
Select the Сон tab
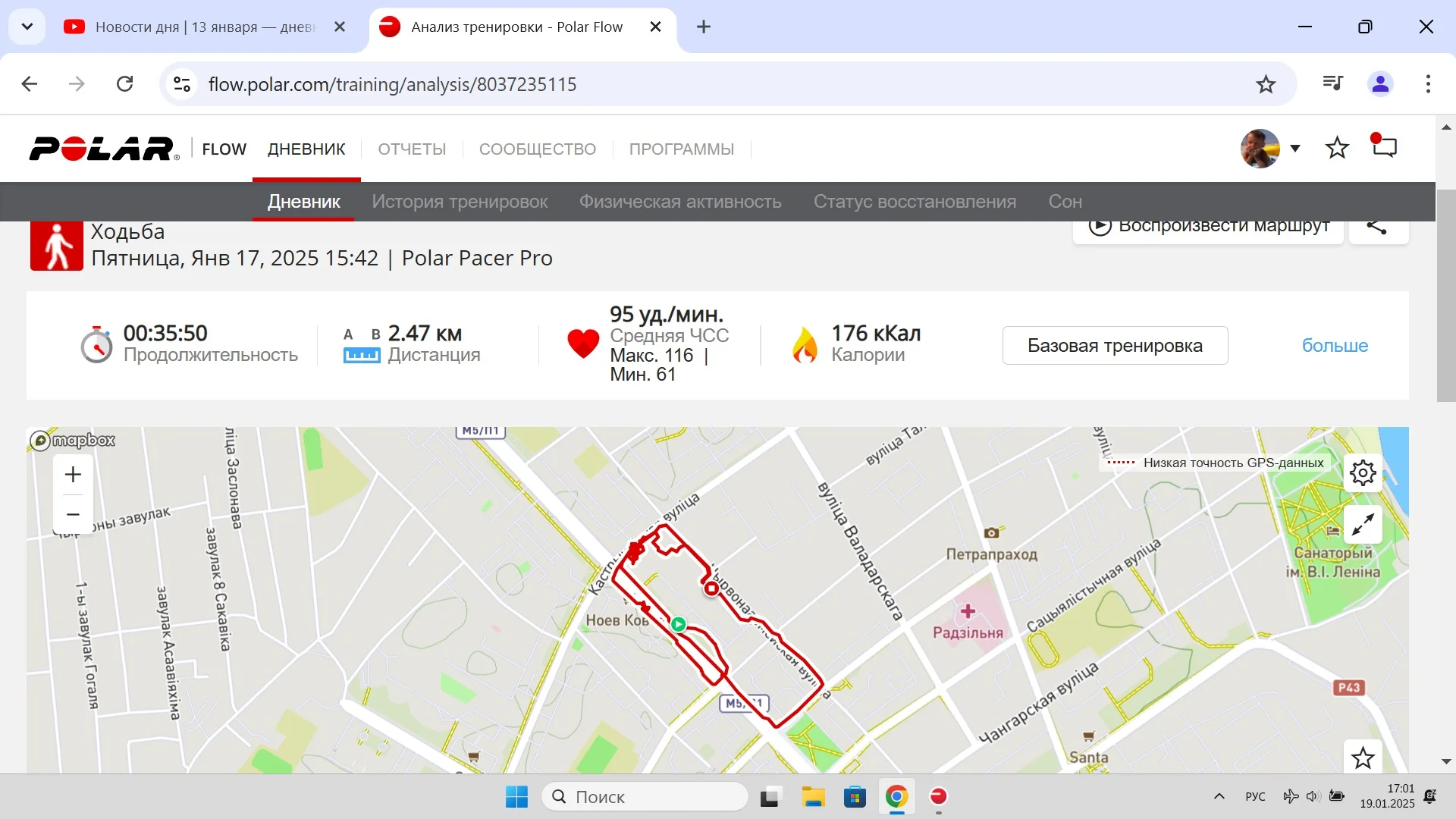coord(1065,202)
